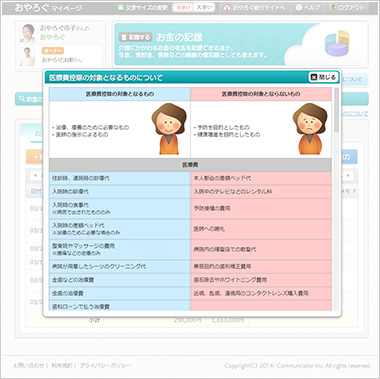Screen dimensions: 380x379
Task: Open the green おやろぐ name link
Action: (x=52, y=37)
